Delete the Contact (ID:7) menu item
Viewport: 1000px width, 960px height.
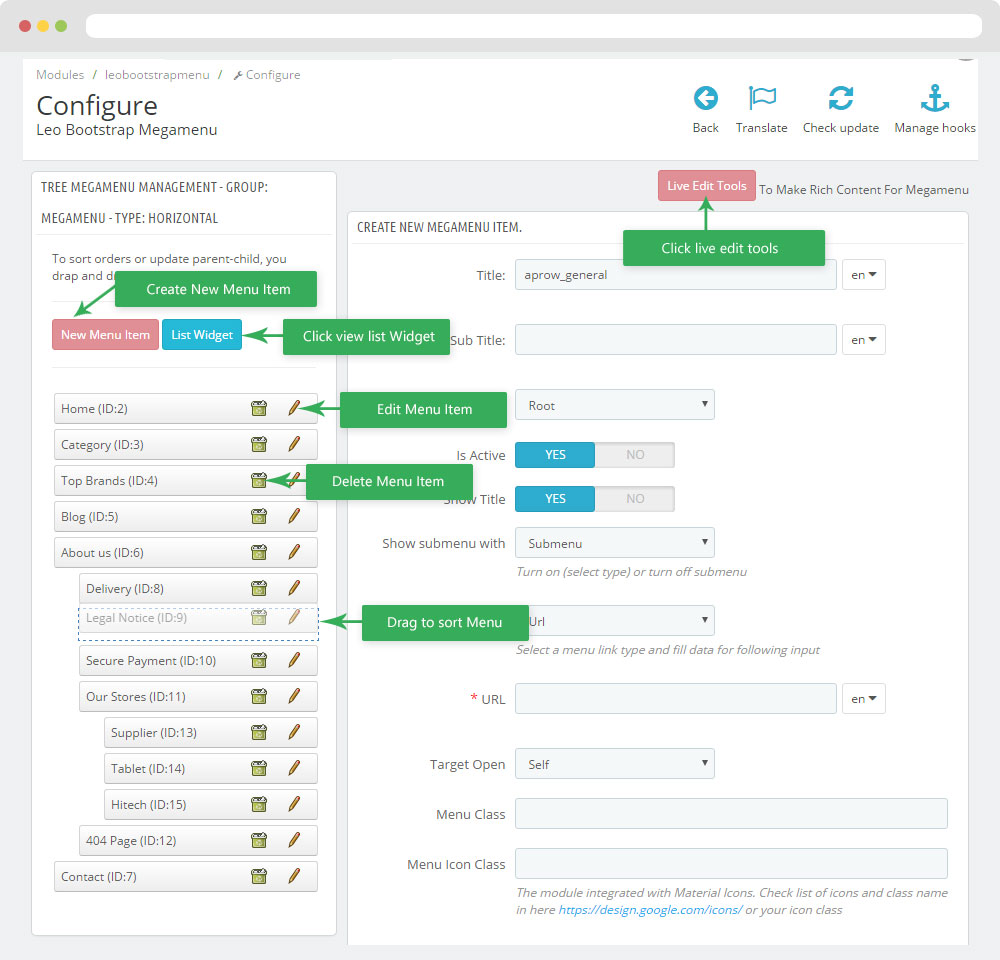coord(259,877)
